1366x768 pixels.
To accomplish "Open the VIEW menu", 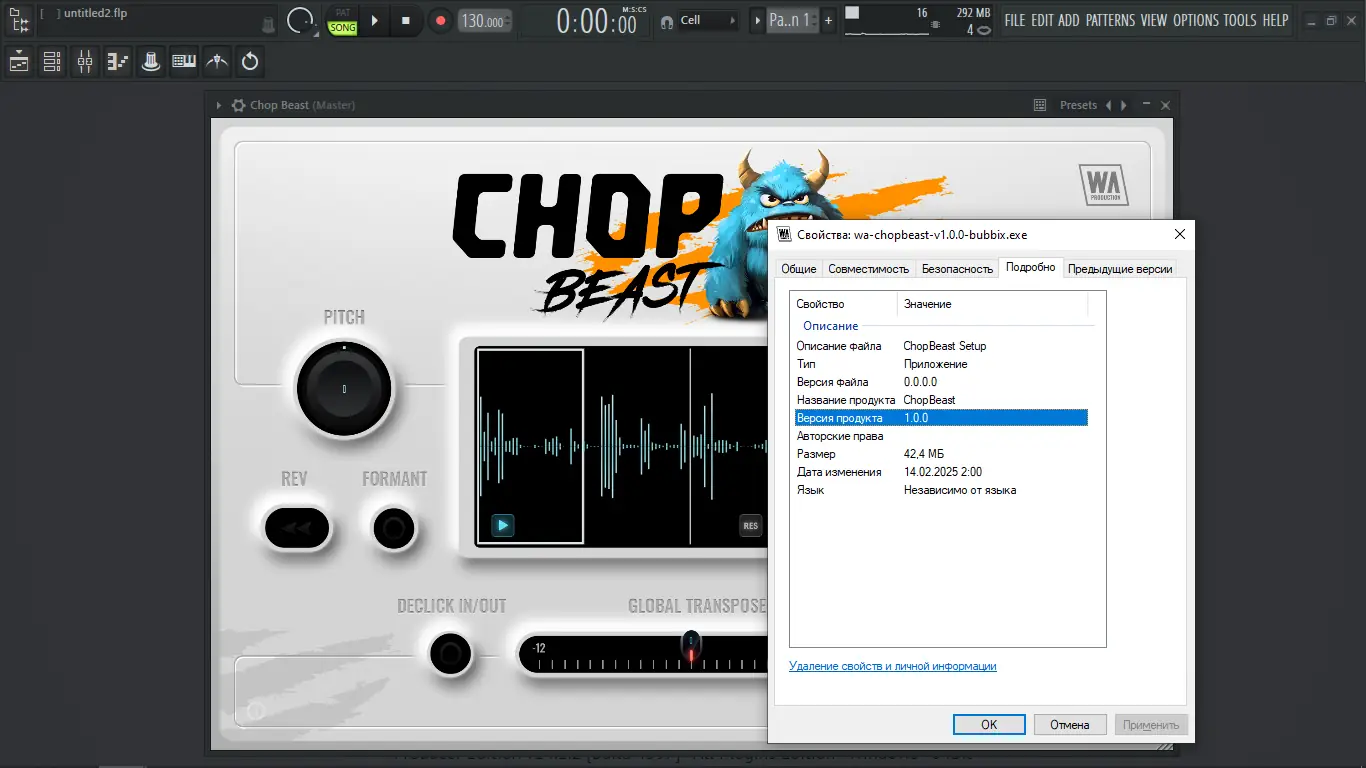I will point(1154,20).
